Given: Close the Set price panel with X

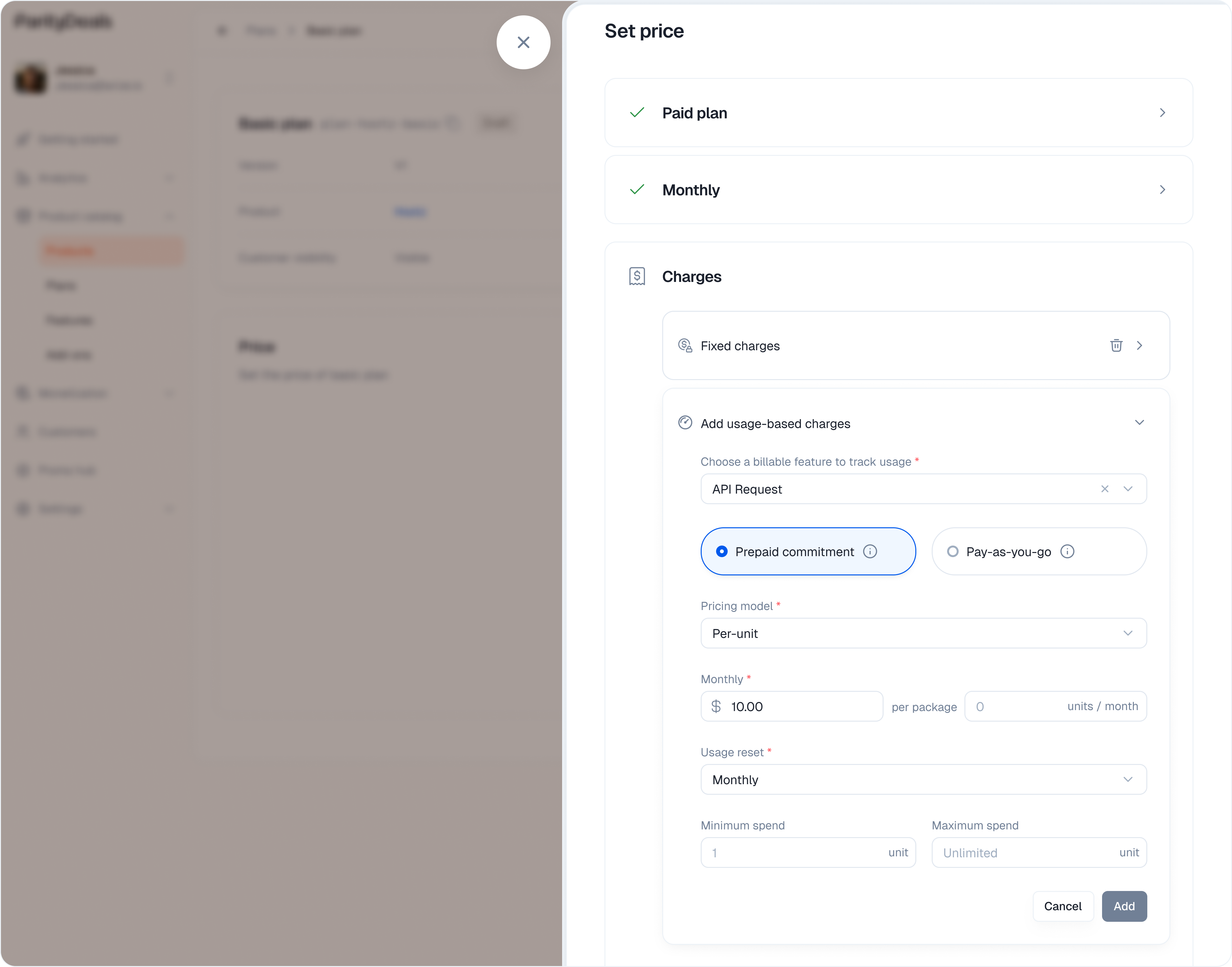Looking at the screenshot, I should click(x=523, y=42).
